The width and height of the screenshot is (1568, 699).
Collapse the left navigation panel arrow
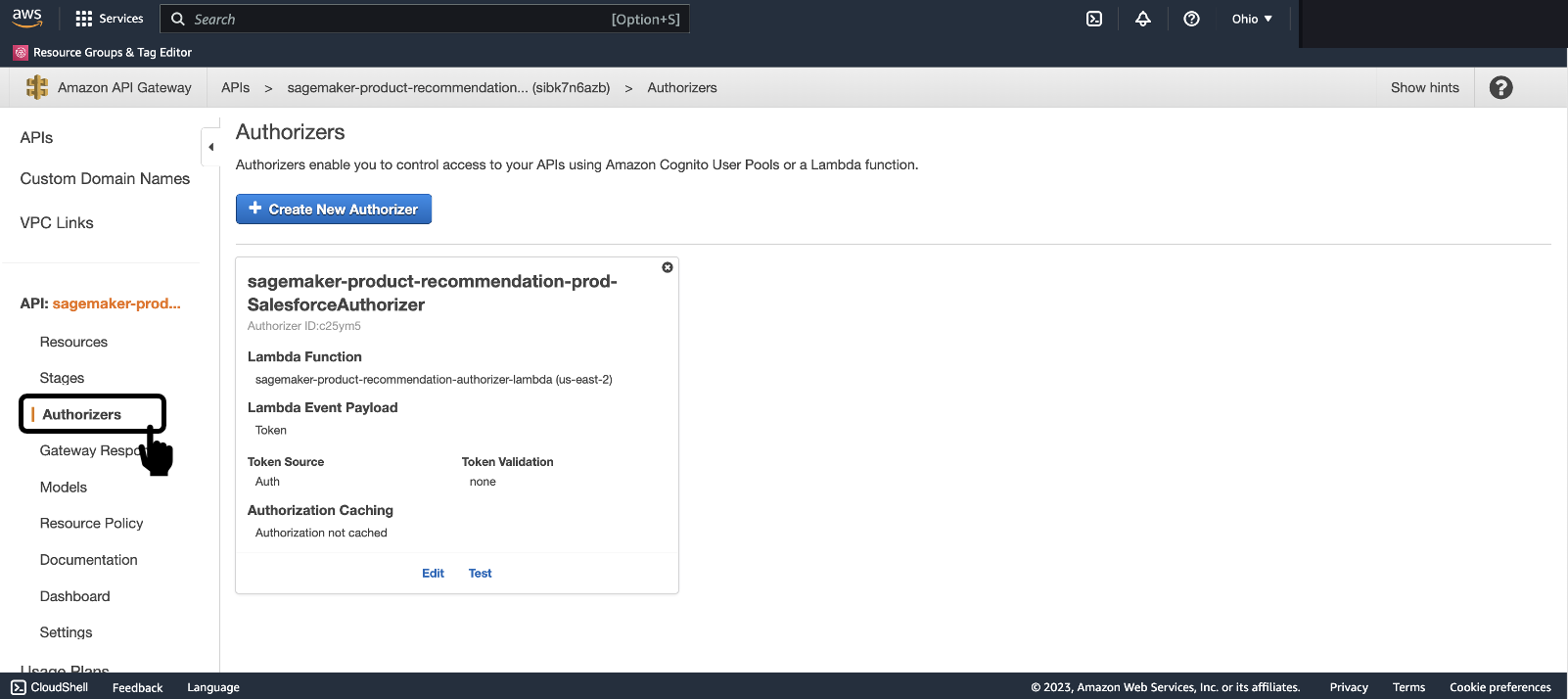tap(210, 147)
